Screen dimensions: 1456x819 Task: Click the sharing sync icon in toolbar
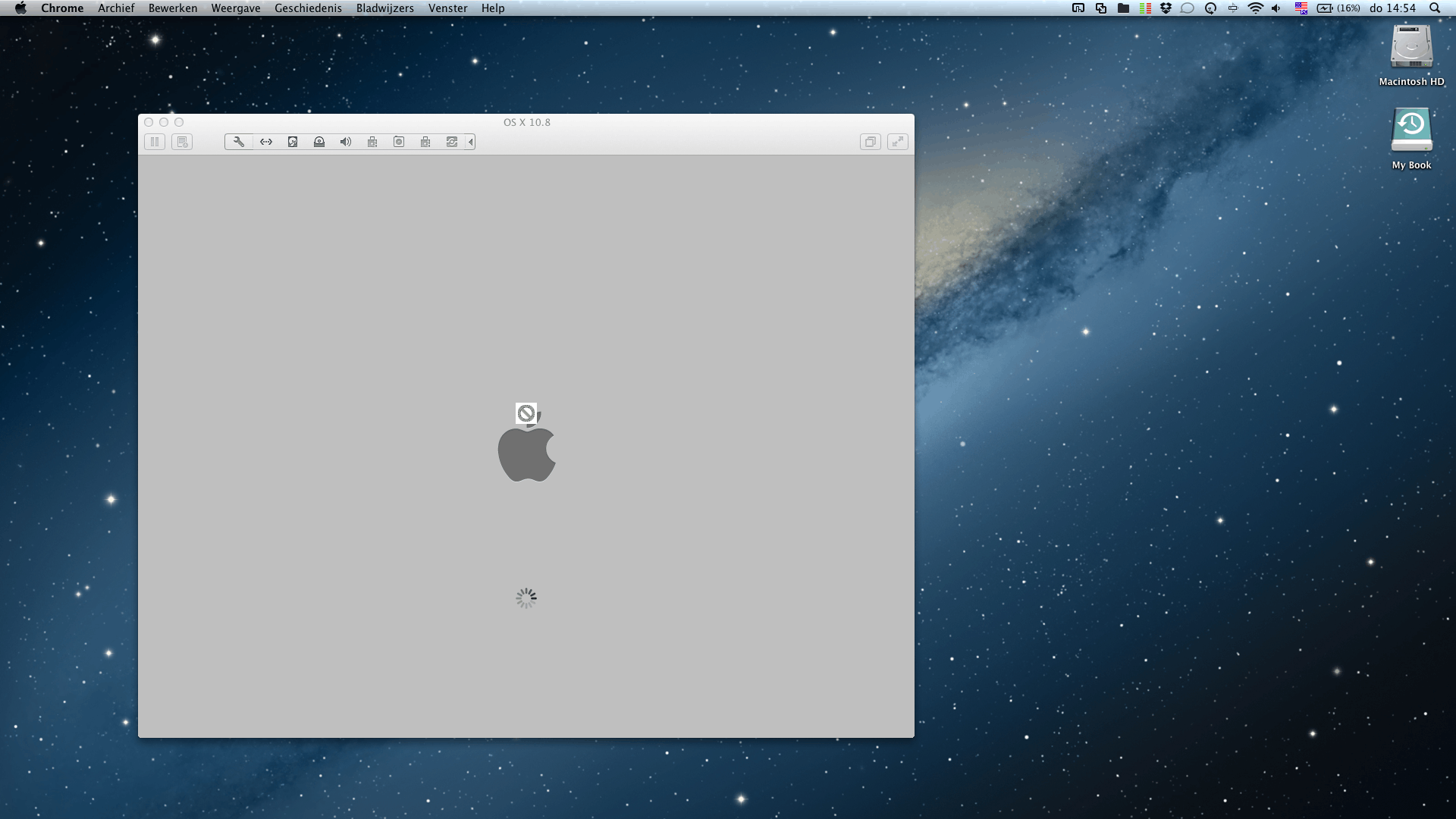(452, 142)
